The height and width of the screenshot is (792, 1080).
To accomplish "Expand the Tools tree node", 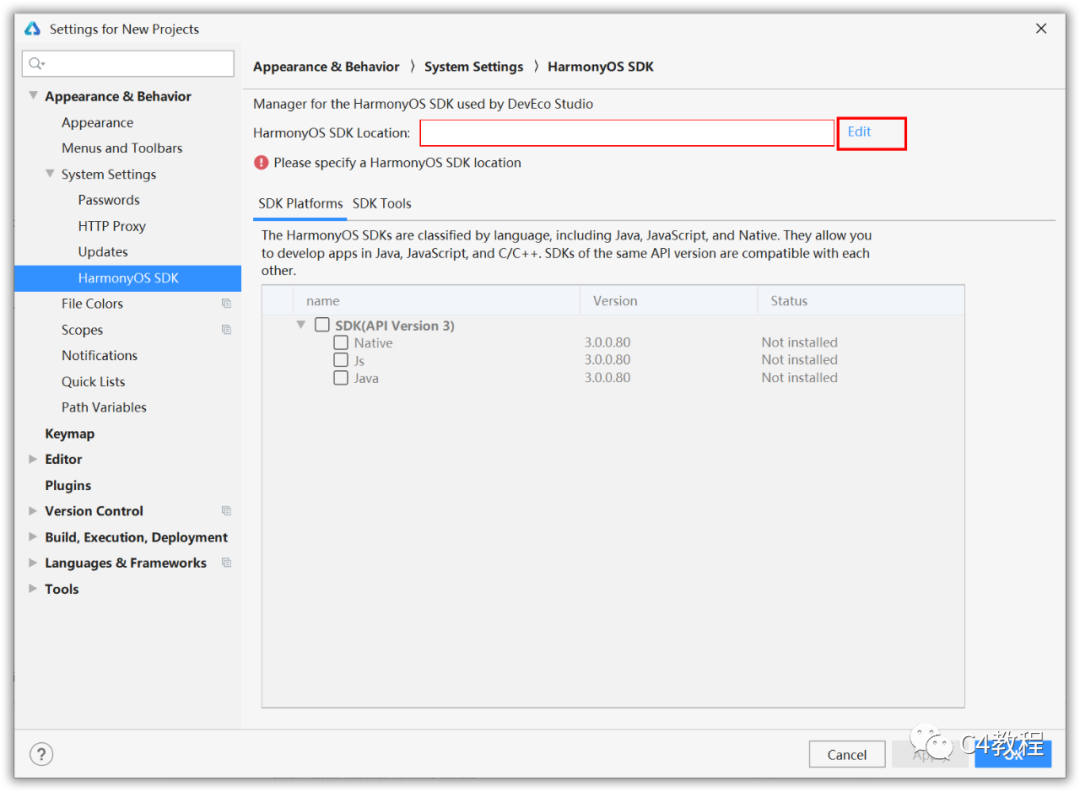I will click(x=32, y=588).
